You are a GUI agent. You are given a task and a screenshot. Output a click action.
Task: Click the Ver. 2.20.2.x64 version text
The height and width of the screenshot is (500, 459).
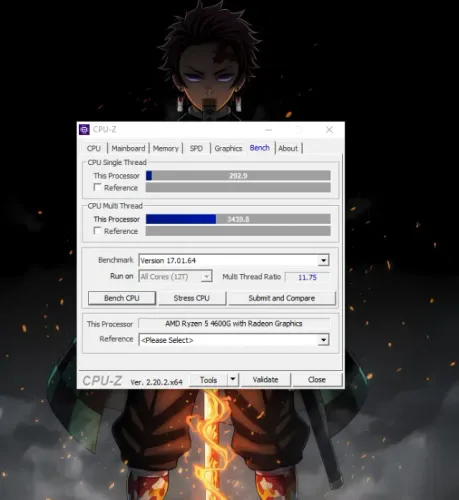point(156,382)
